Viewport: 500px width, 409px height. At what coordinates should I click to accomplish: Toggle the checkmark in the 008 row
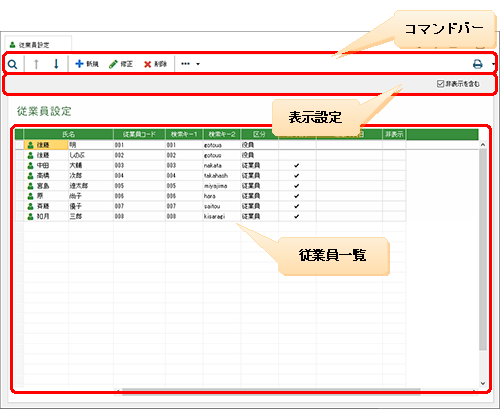(297, 216)
